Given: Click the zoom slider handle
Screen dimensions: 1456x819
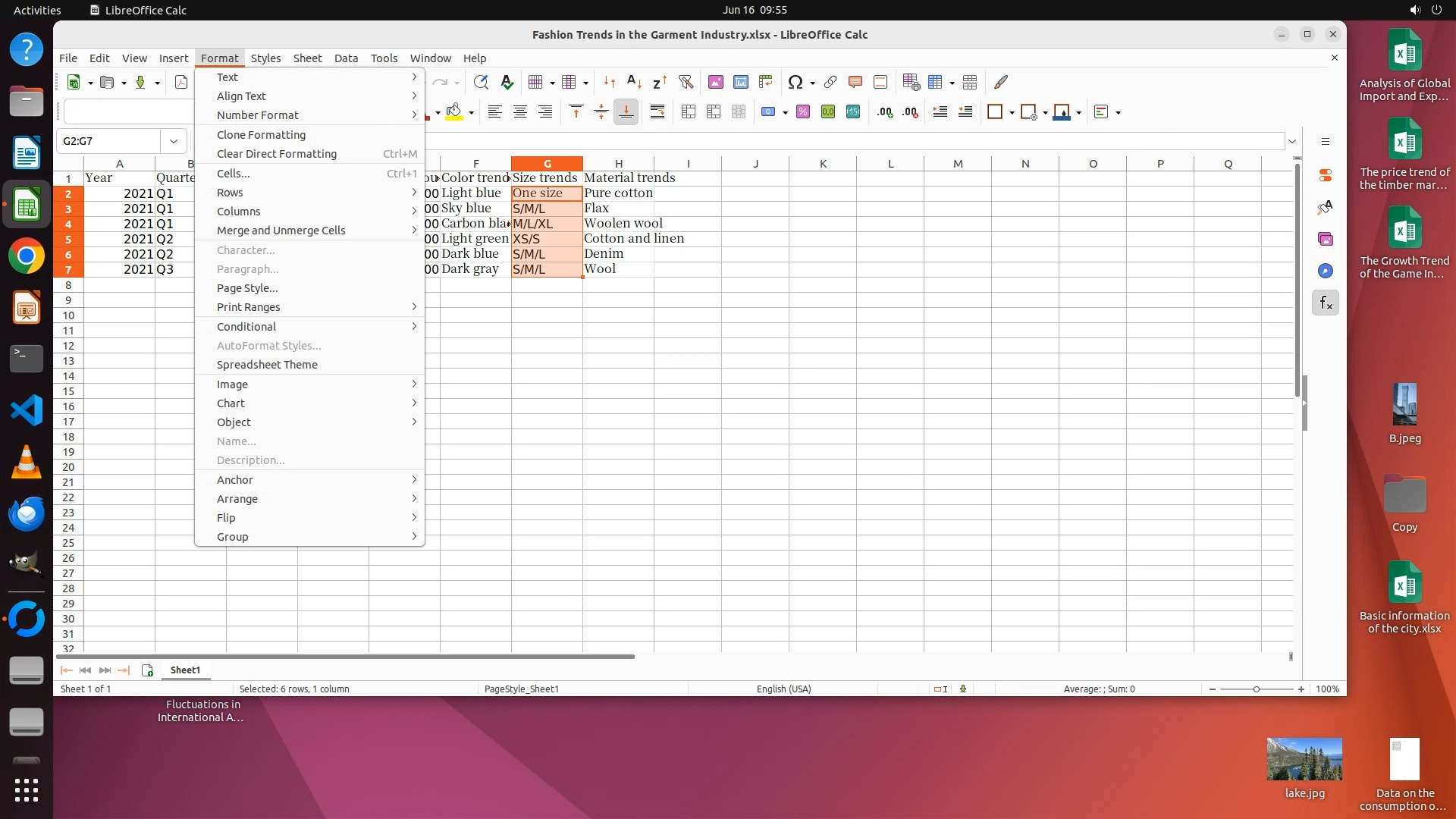Looking at the screenshot, I should [1257, 689].
